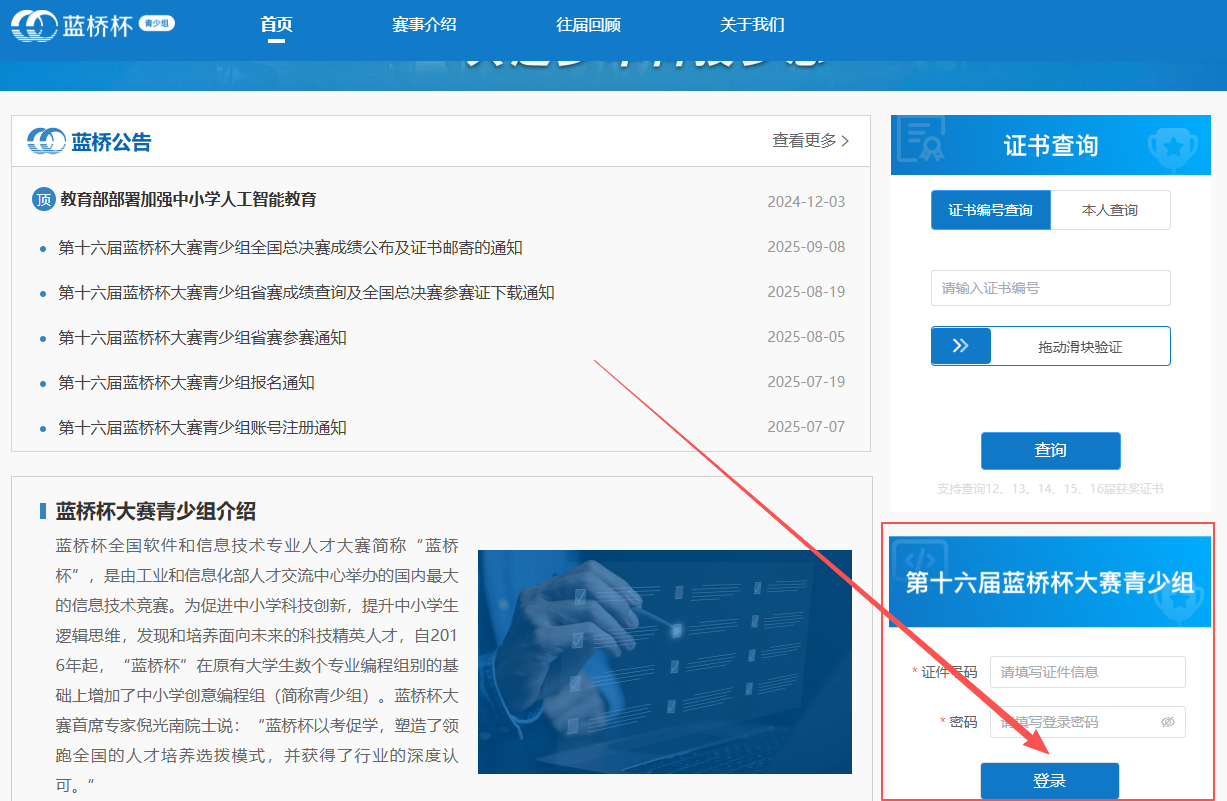1227x801 pixels.
Task: Open 第十六届蓝桥杯大赛青少组省赛参赛通知 announcement
Action: 202,338
